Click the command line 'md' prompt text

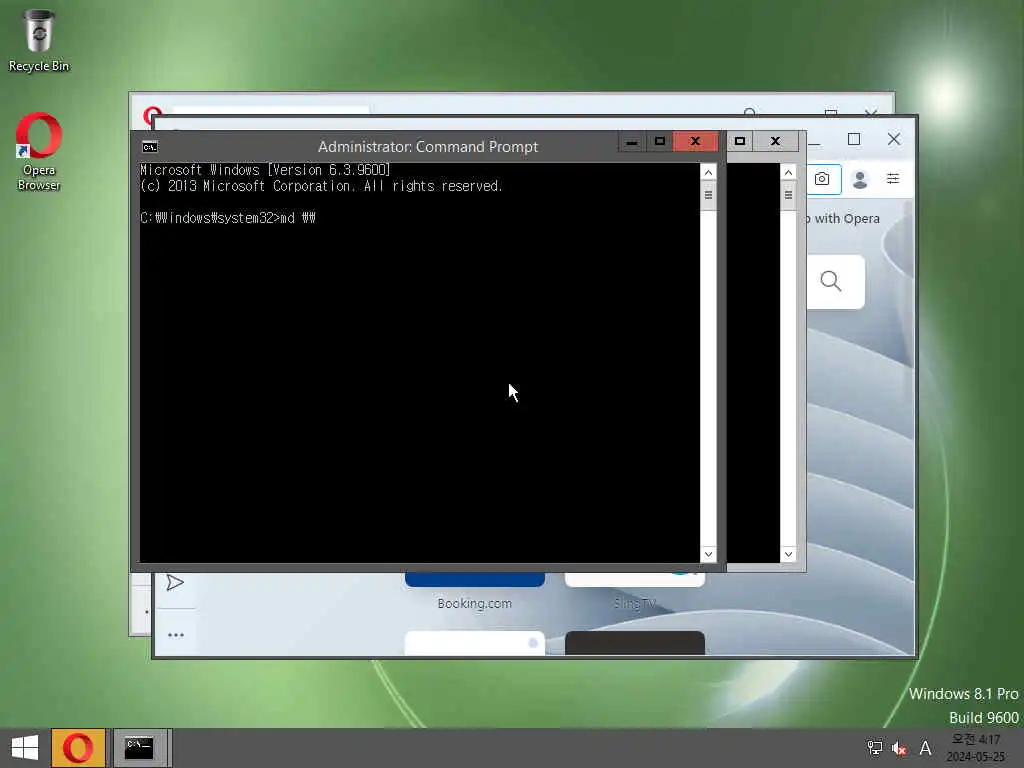pos(228,218)
